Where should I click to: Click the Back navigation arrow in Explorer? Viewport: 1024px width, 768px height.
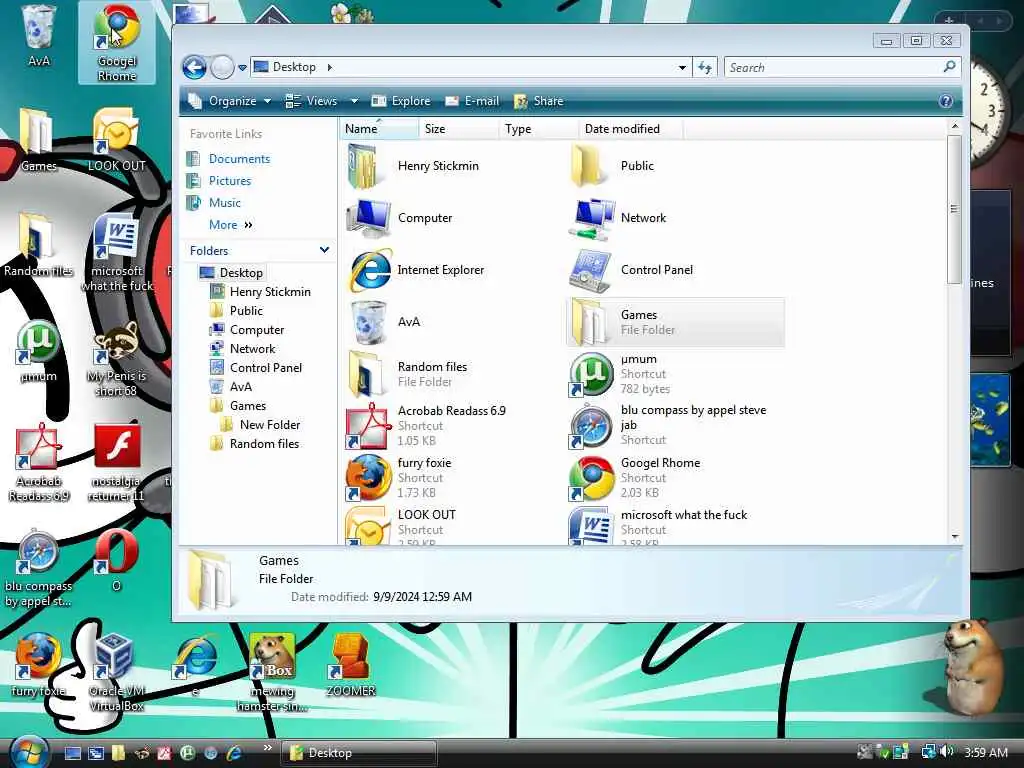(x=194, y=67)
